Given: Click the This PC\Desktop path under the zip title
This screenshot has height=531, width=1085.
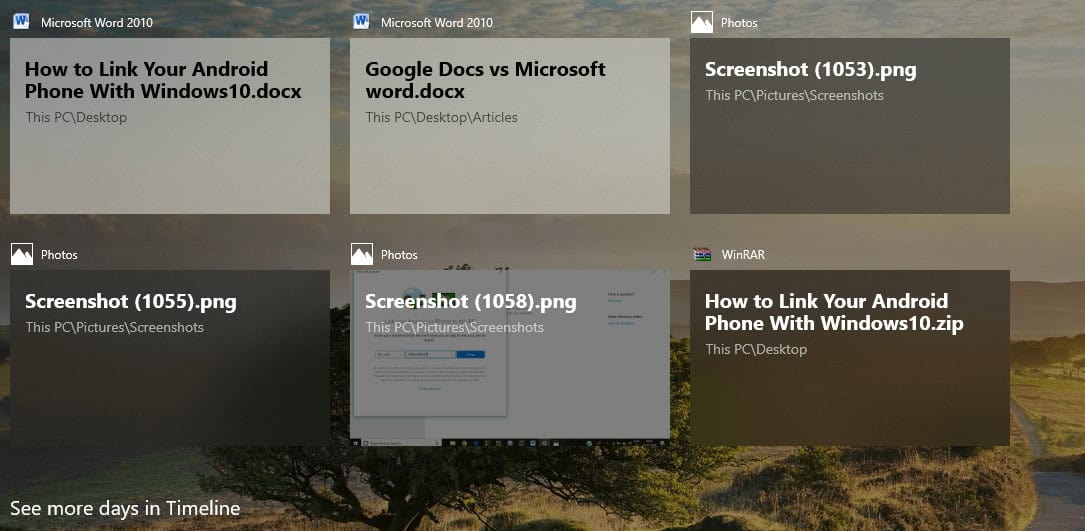Looking at the screenshot, I should (x=756, y=349).
